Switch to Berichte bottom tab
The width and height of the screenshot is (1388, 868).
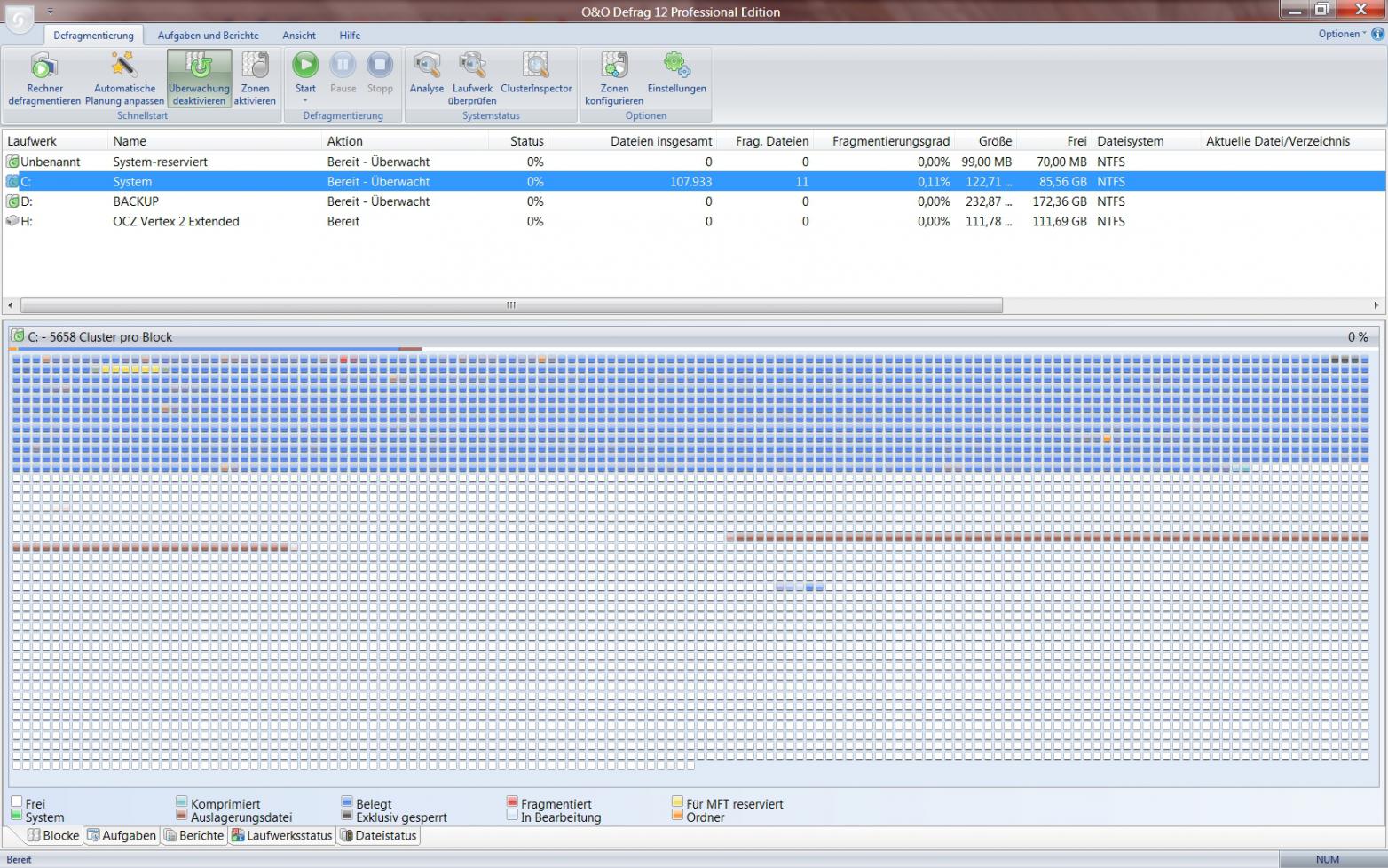pos(193,835)
